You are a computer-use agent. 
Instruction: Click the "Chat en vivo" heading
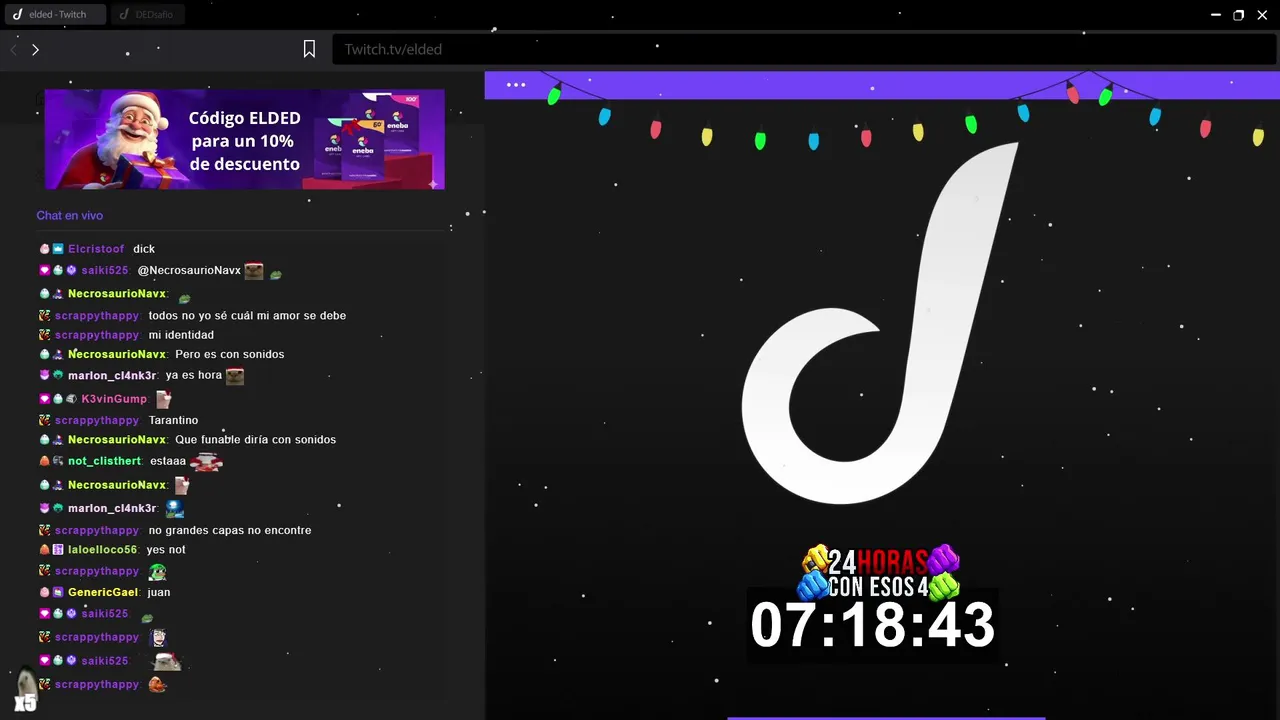coord(70,216)
